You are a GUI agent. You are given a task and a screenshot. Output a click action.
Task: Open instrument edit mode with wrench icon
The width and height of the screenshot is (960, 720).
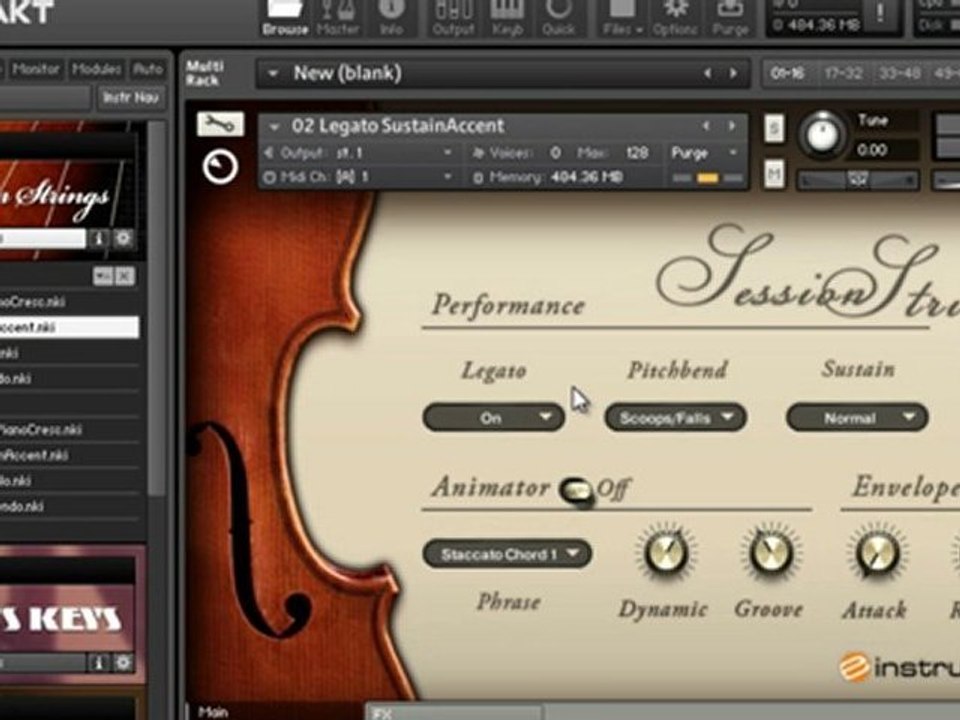(x=220, y=124)
